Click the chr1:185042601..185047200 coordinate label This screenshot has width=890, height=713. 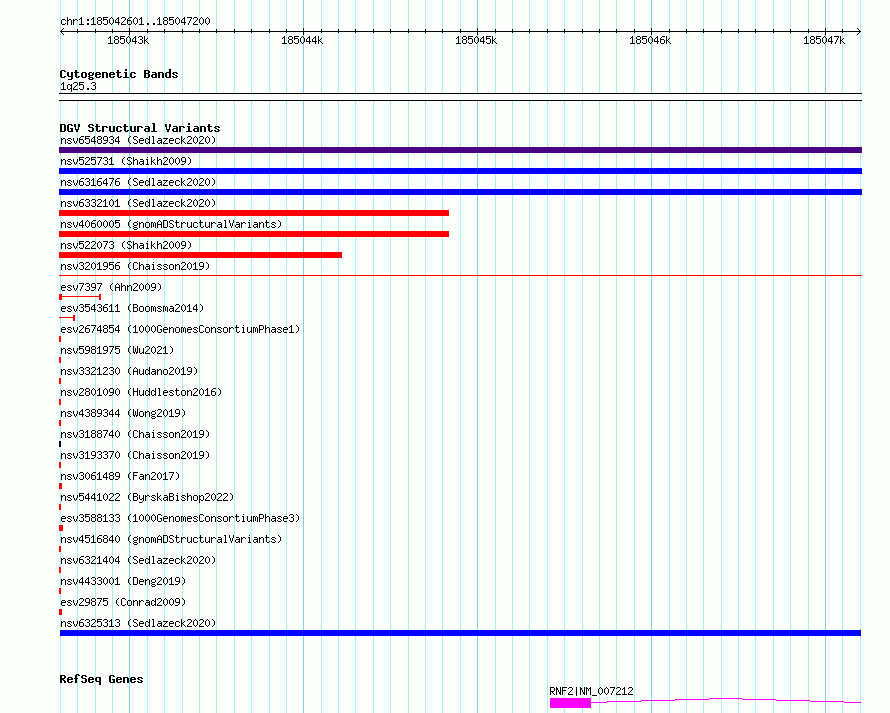click(x=135, y=21)
